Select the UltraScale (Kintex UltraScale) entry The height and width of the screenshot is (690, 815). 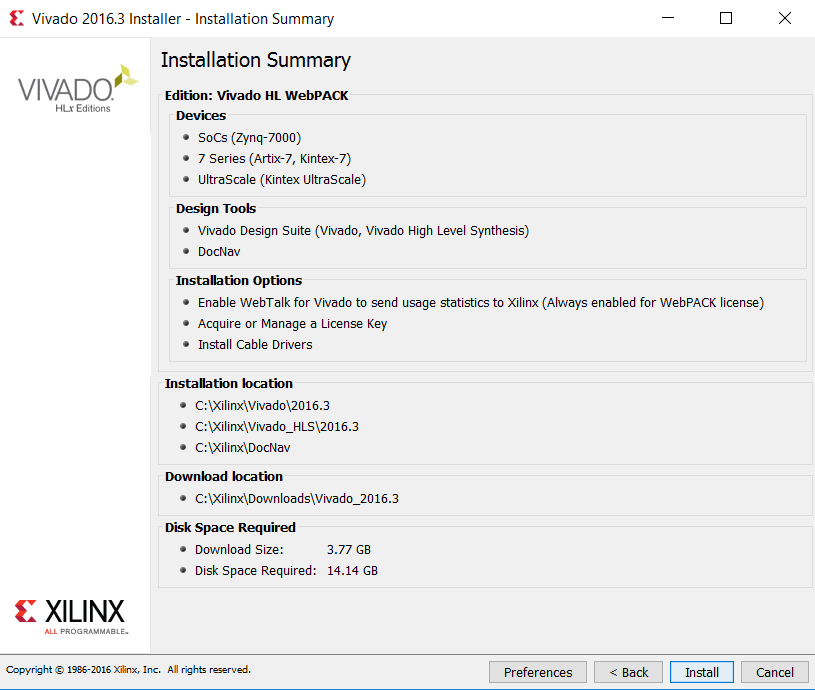point(282,180)
